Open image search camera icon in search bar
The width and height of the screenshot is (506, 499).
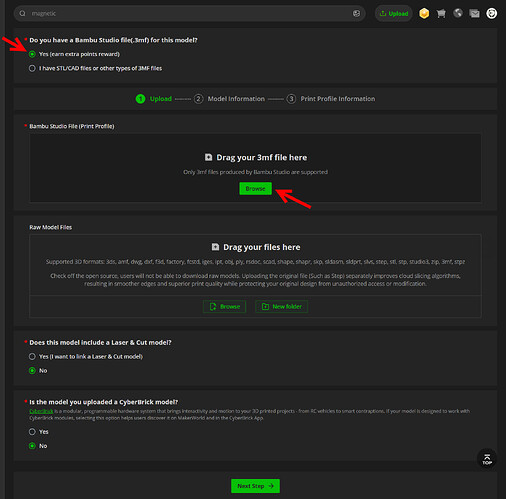356,14
